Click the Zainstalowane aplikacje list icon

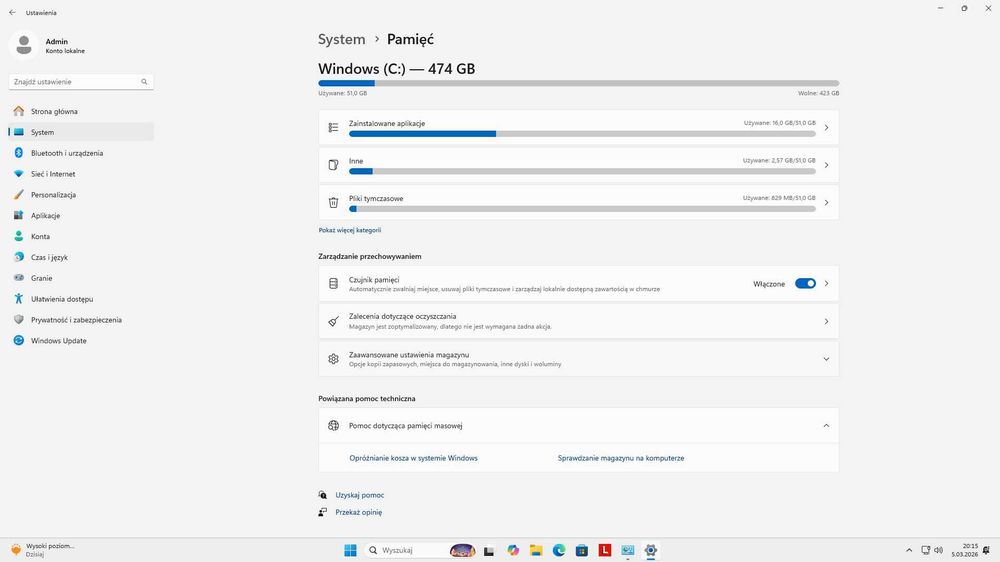(333, 128)
